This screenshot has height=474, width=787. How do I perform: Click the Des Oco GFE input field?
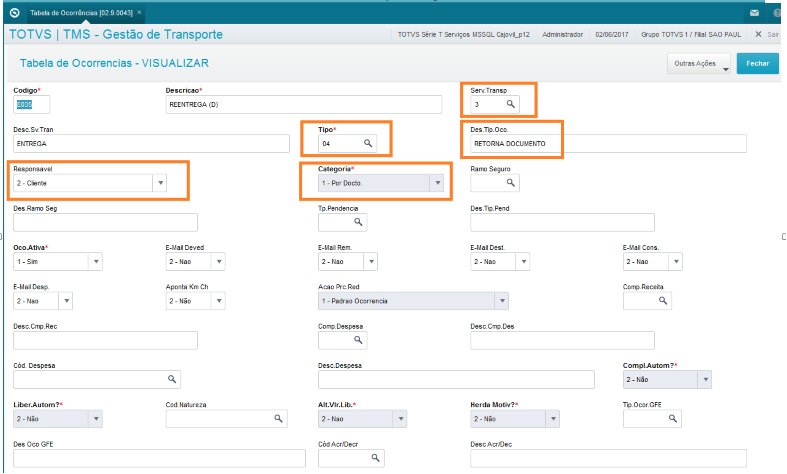tap(159, 458)
